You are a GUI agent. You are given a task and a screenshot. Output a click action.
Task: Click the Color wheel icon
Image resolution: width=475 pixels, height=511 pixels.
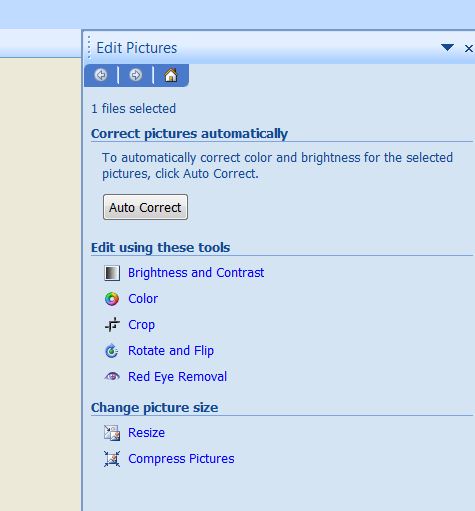[x=112, y=299]
